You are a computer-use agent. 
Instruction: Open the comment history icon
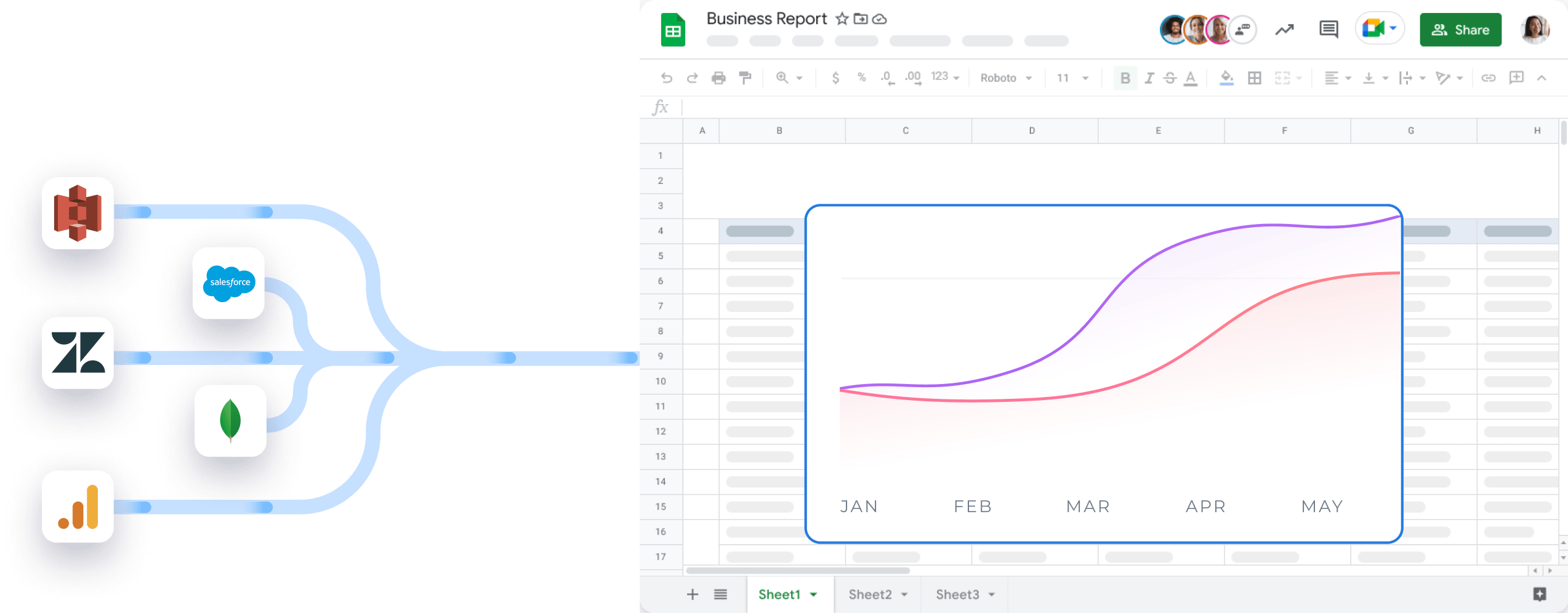tap(1329, 30)
